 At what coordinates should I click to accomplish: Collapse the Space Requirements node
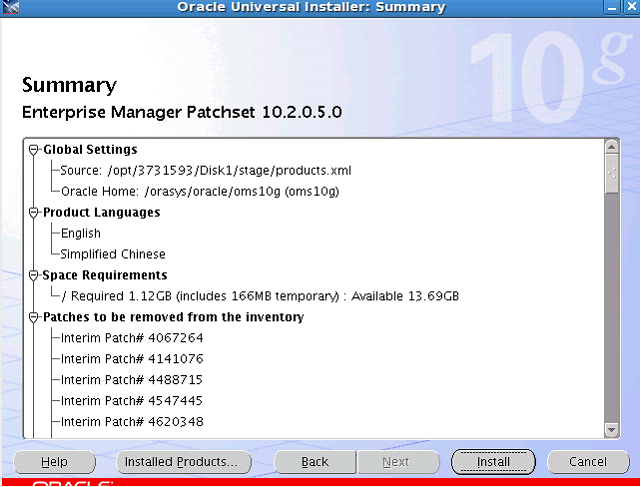(34, 276)
